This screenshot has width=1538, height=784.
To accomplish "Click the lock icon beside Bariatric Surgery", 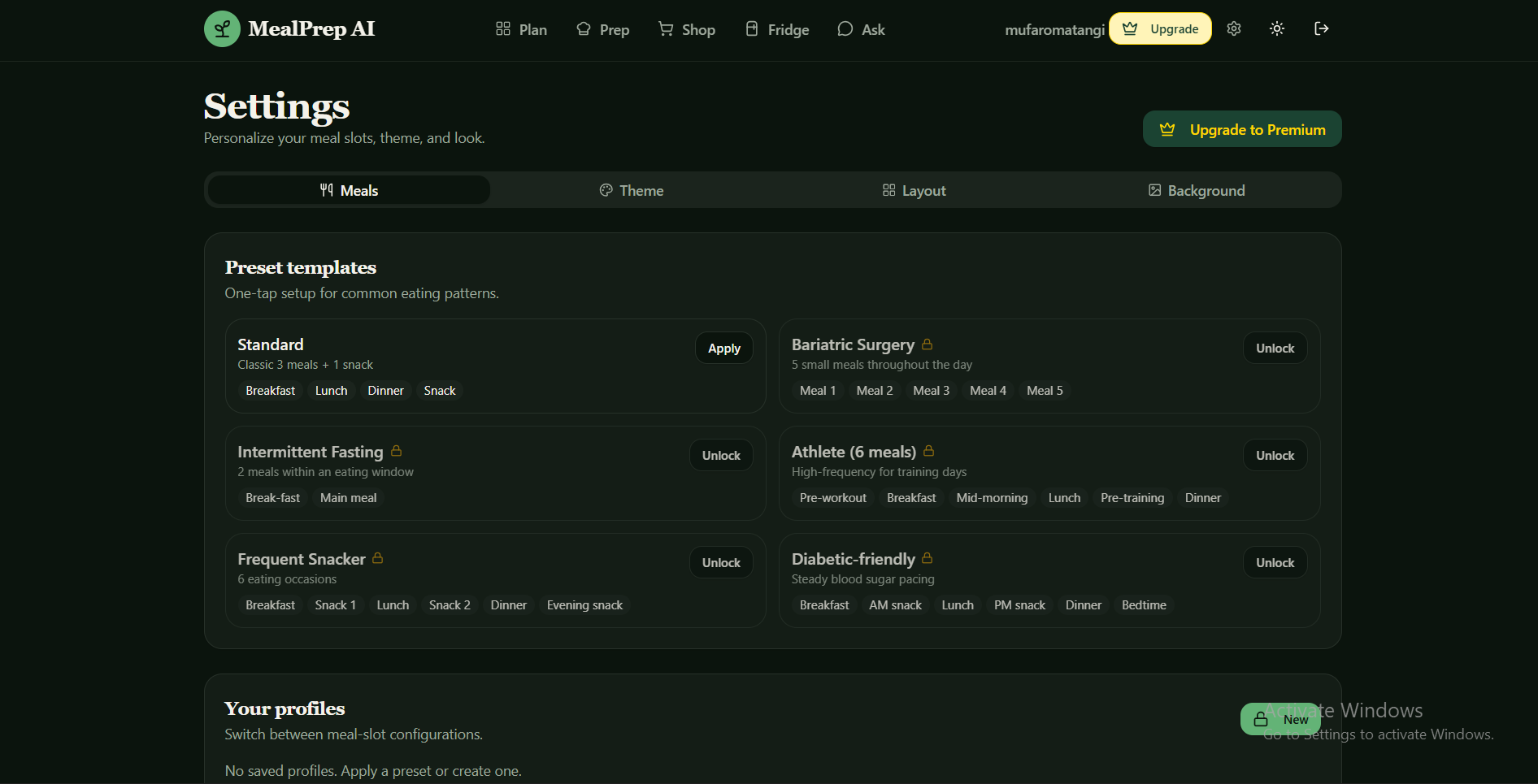I will (x=928, y=344).
